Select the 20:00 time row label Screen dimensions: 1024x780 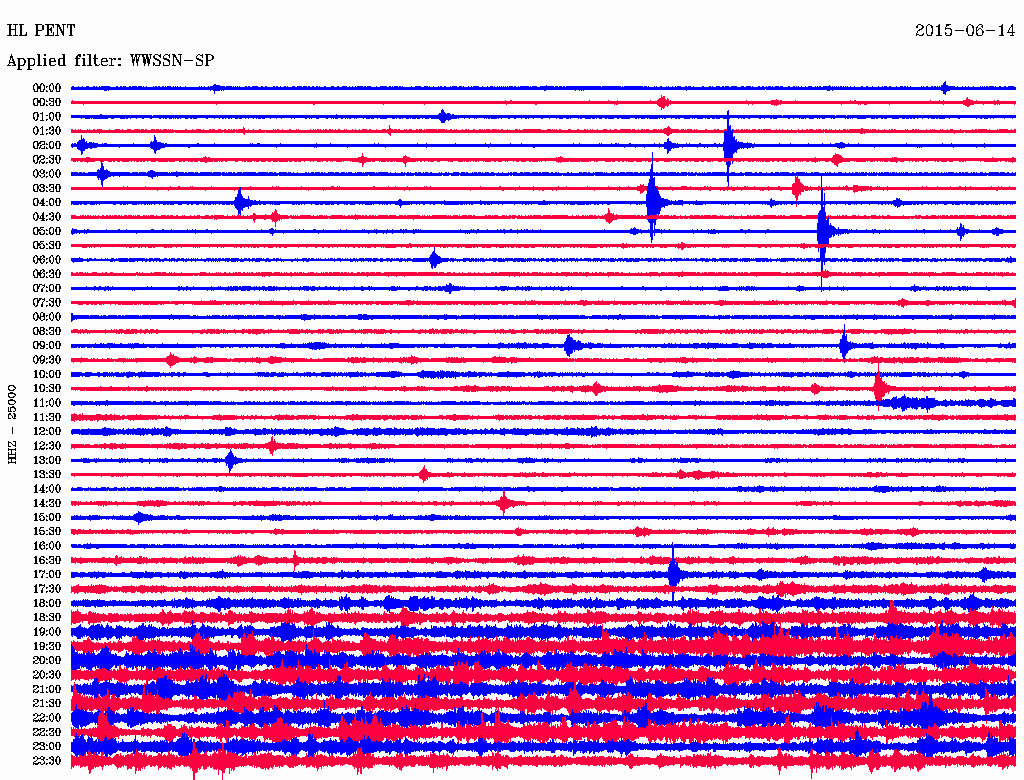(x=46, y=660)
